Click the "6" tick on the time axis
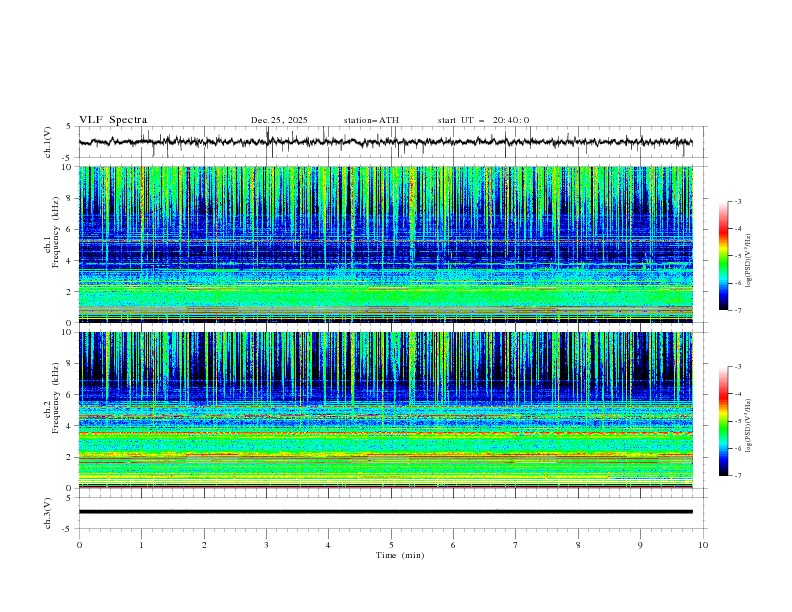The image size is (792, 612). click(x=453, y=545)
